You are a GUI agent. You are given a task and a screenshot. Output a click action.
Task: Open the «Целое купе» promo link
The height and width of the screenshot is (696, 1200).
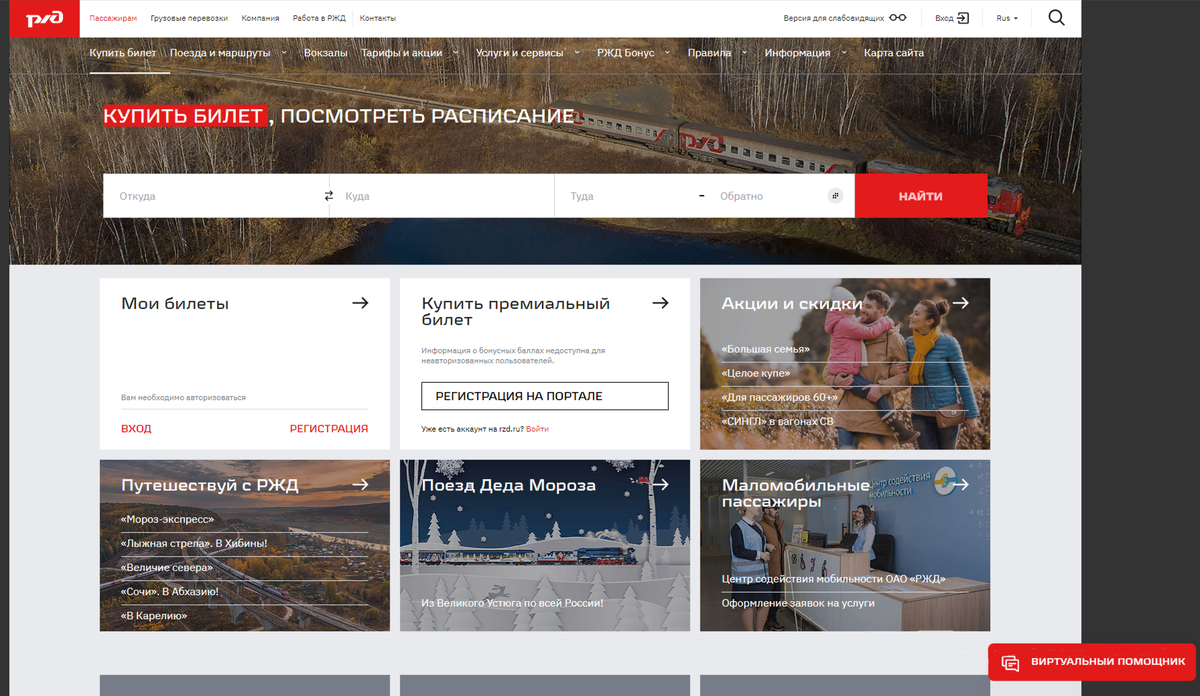click(x=755, y=373)
